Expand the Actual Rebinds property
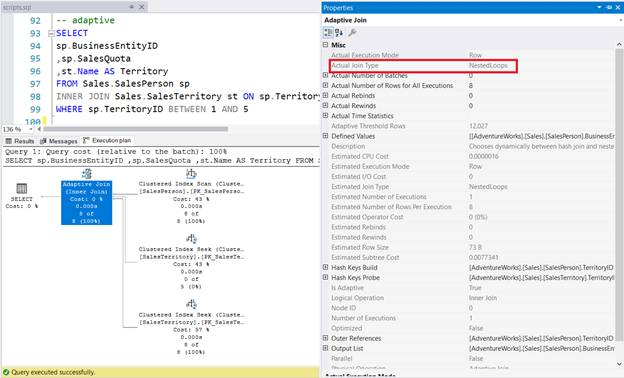Screen dimensions: 624x378 click(326, 95)
